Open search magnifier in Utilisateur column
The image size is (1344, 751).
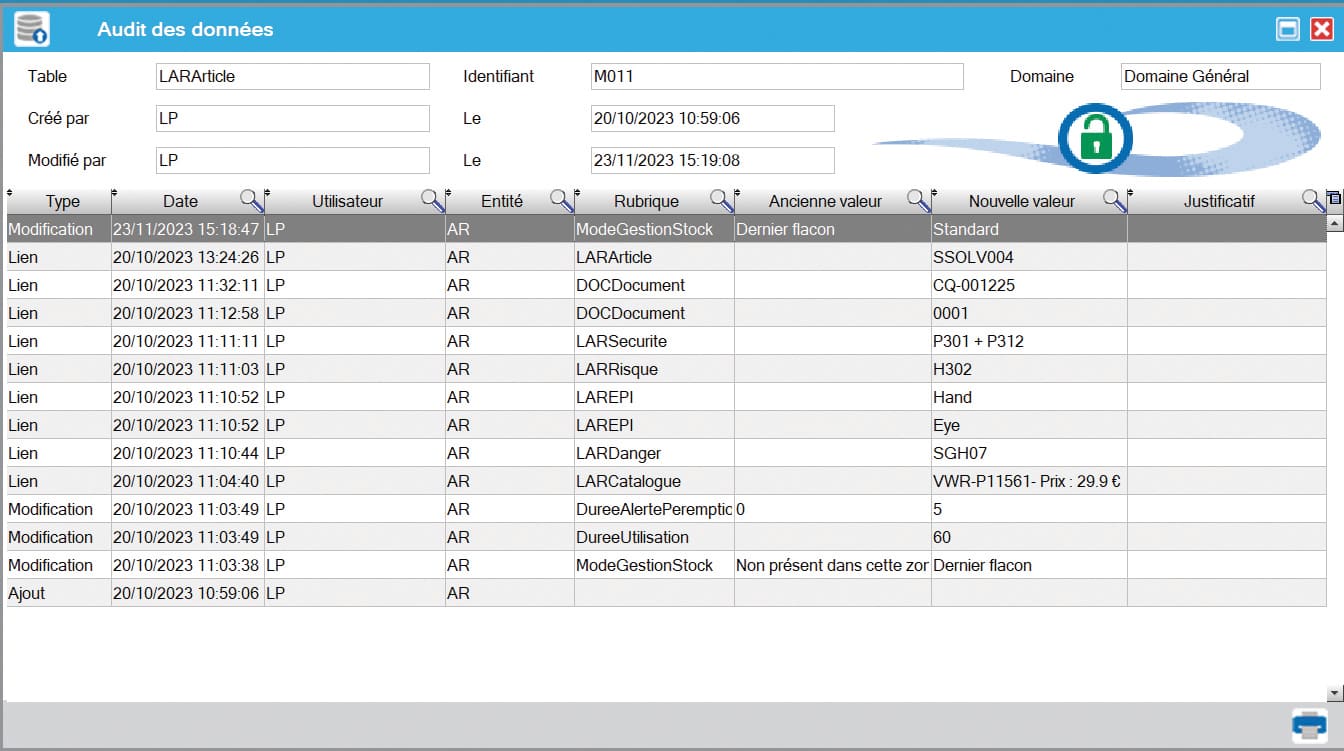tap(432, 201)
